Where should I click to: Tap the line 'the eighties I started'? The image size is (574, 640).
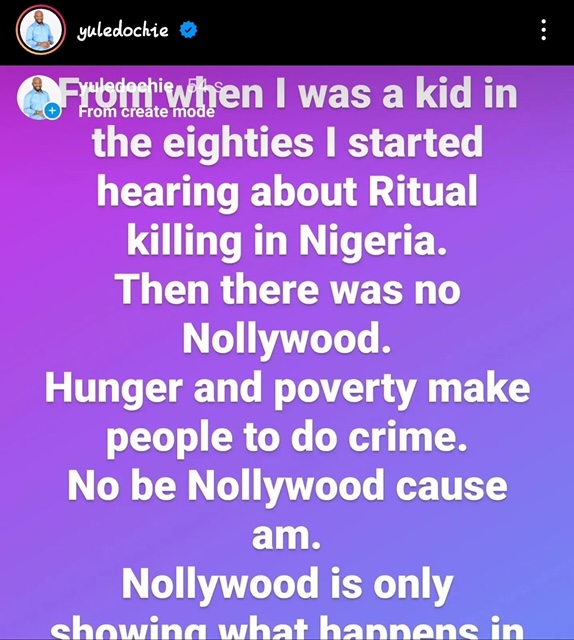(287, 143)
